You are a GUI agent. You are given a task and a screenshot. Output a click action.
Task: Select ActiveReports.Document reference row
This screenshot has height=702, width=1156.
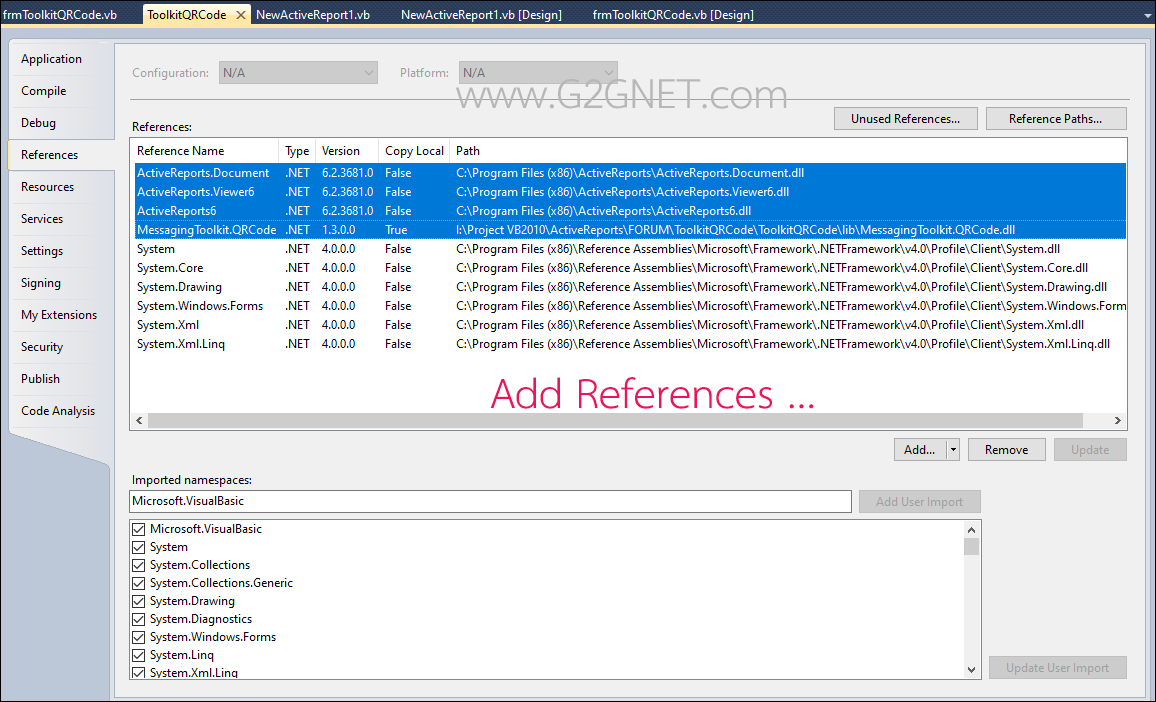pyautogui.click(x=629, y=173)
